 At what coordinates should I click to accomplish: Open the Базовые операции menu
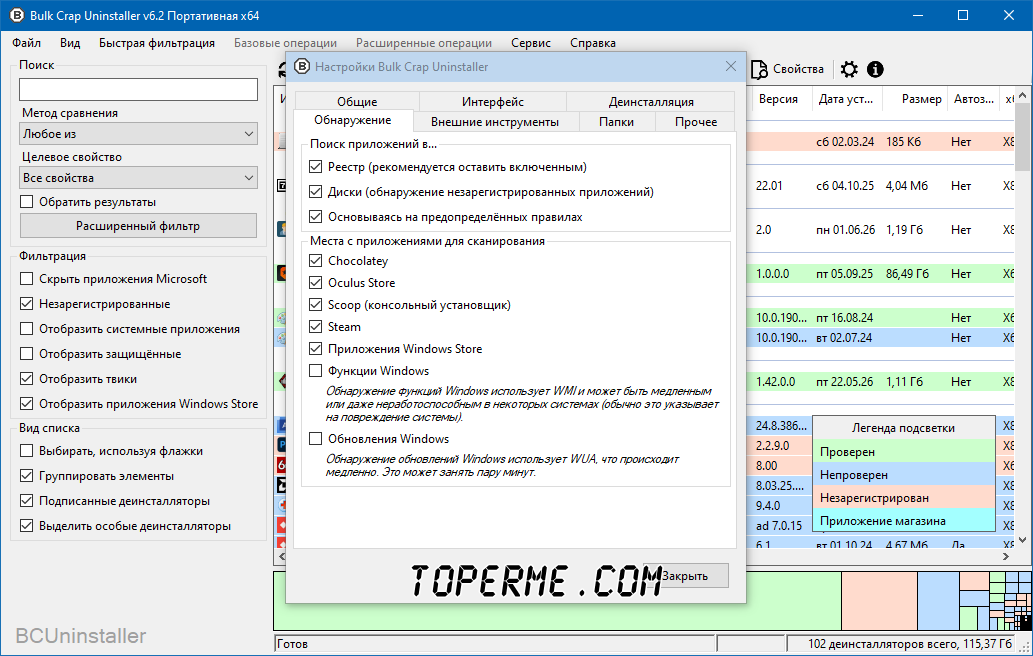point(285,43)
